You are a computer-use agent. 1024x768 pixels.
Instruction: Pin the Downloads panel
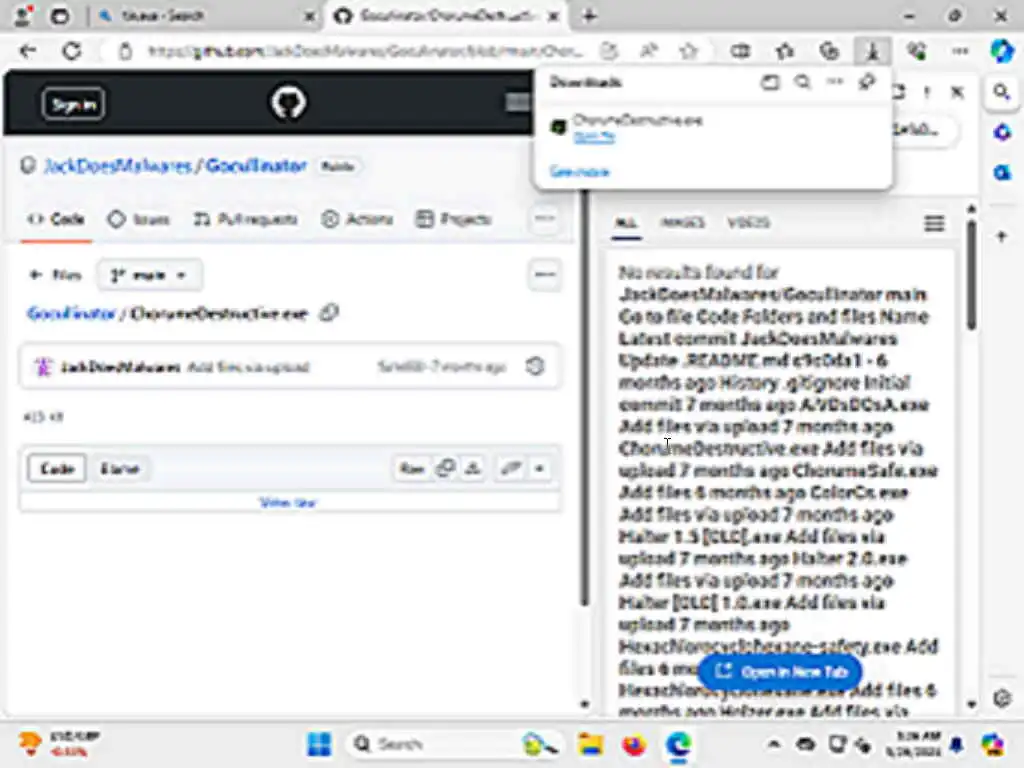[x=867, y=82]
